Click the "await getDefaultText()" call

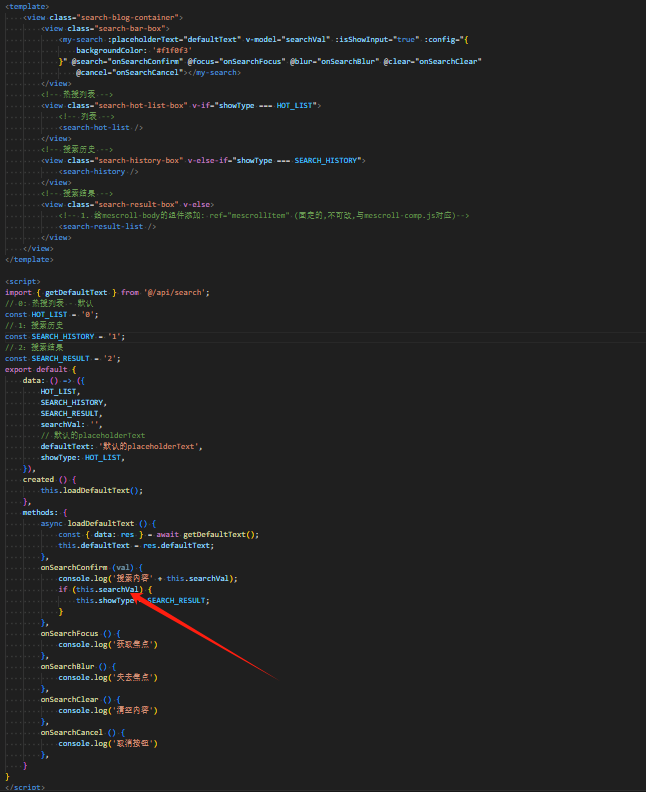coord(208,535)
